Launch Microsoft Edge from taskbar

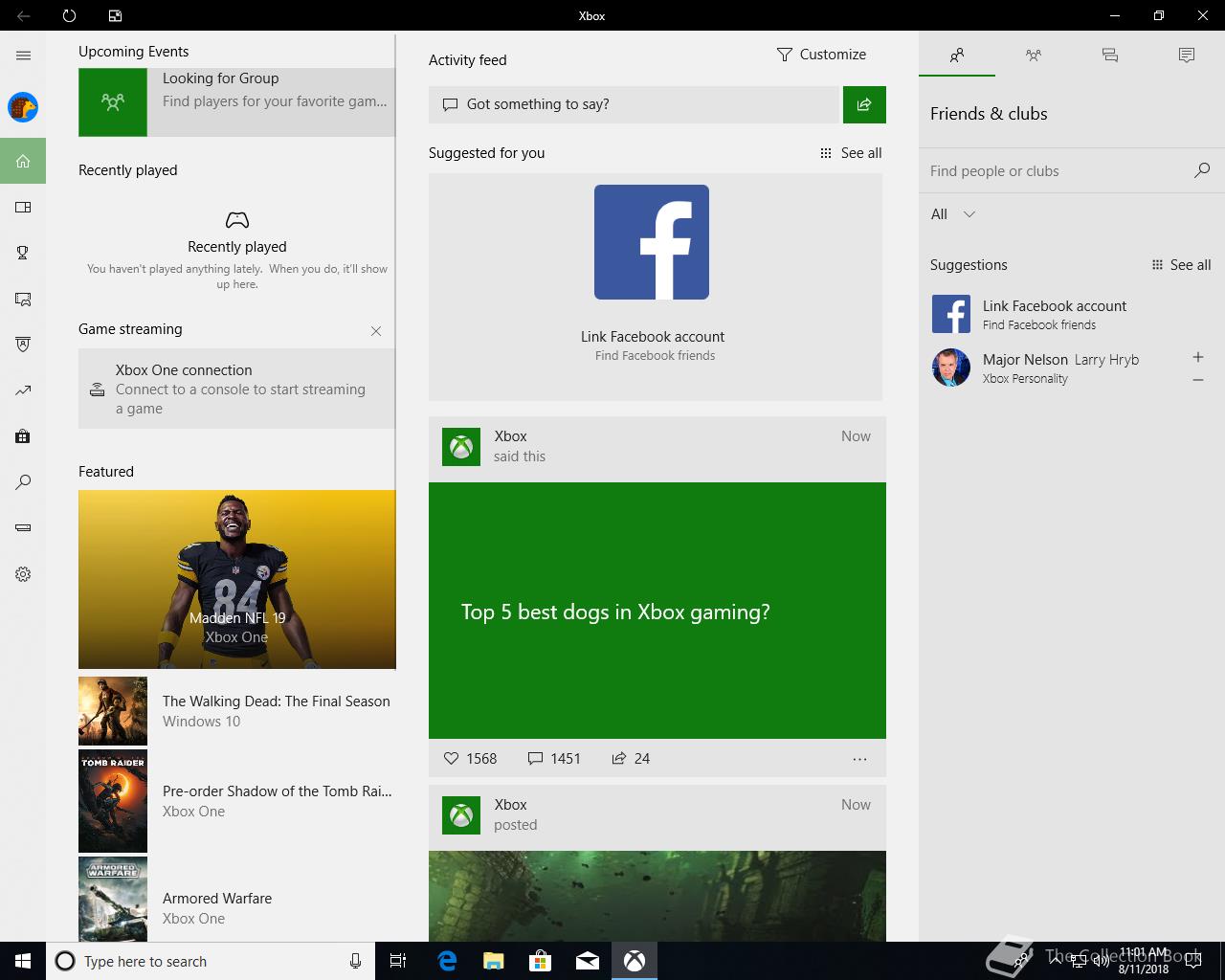pos(447,961)
